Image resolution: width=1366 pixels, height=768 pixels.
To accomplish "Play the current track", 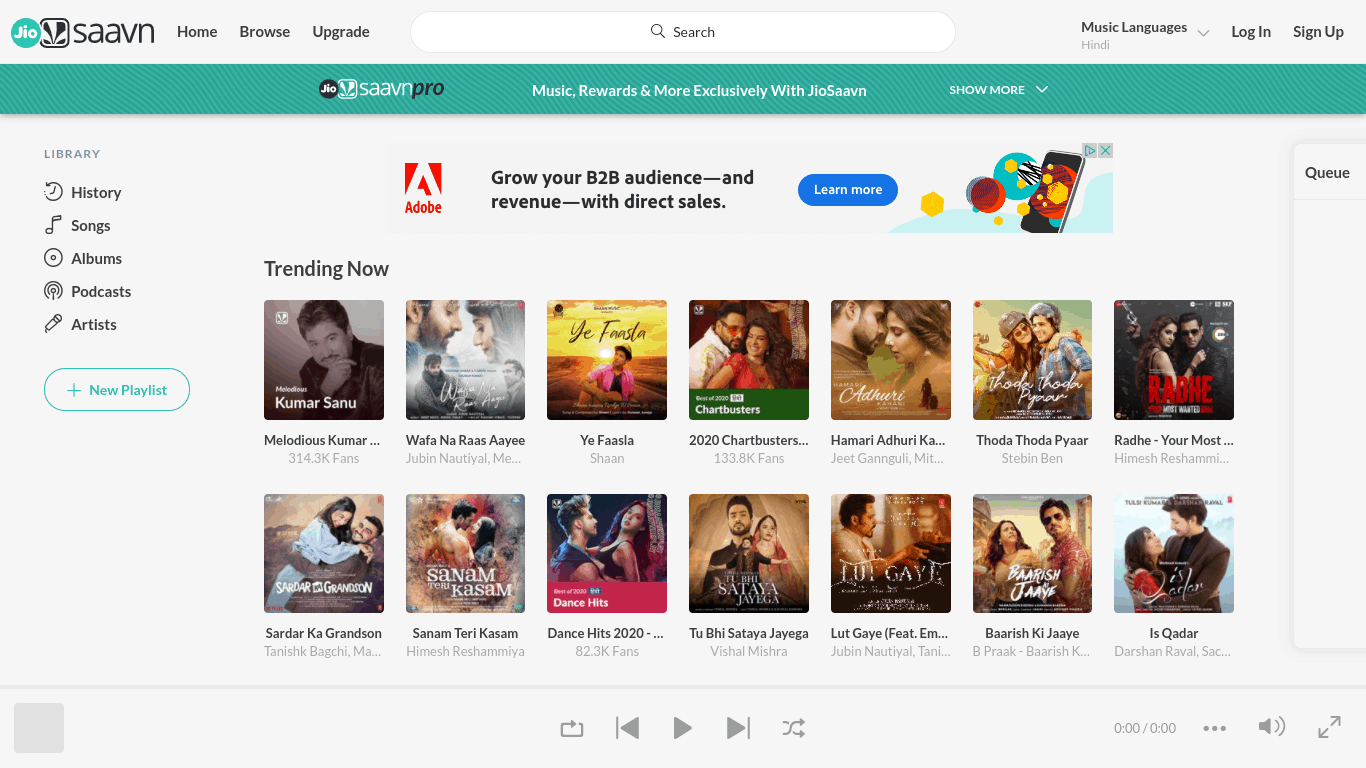I will 683,728.
